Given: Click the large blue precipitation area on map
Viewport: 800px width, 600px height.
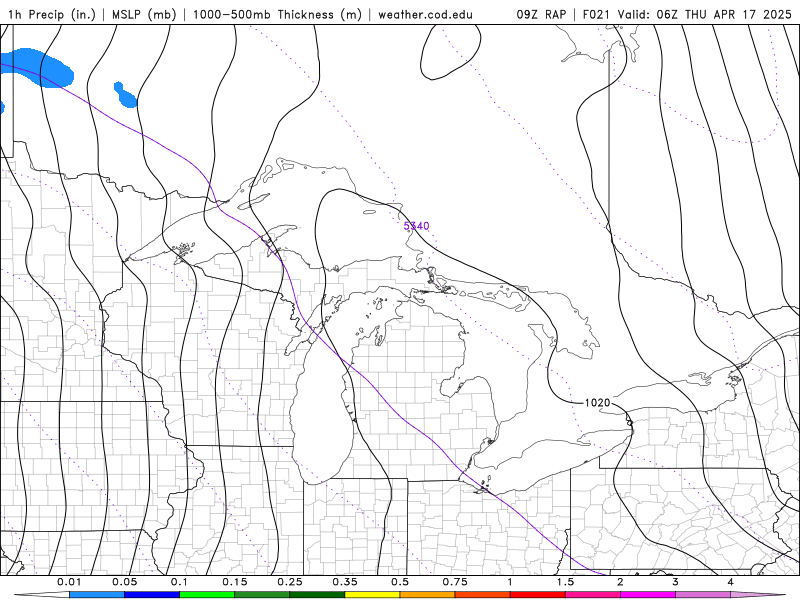Looking at the screenshot, I should 38,67.
